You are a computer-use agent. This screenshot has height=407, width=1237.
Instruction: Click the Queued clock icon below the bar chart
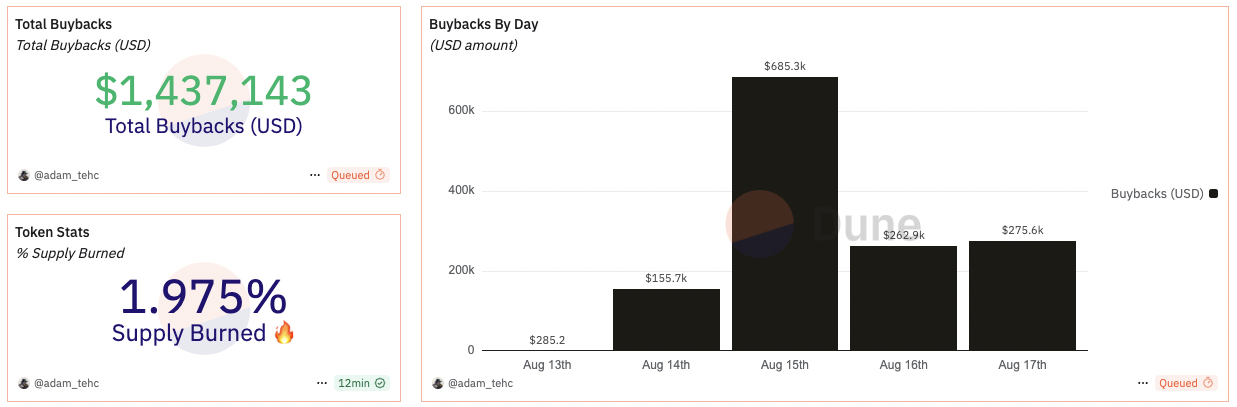click(1208, 383)
